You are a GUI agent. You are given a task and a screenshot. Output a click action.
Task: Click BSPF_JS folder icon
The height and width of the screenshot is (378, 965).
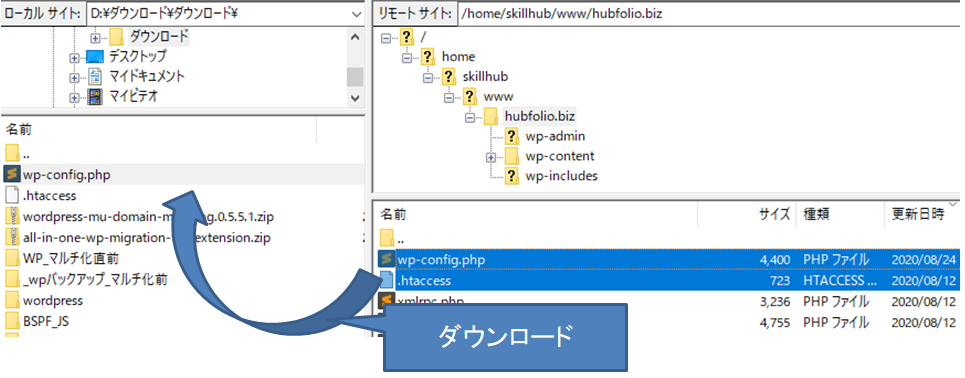coord(12,322)
